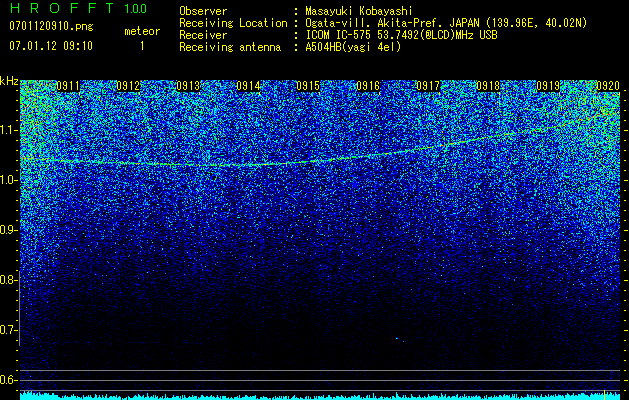Click the Receiving Location field label
The height and width of the screenshot is (400, 629).
pos(233,23)
